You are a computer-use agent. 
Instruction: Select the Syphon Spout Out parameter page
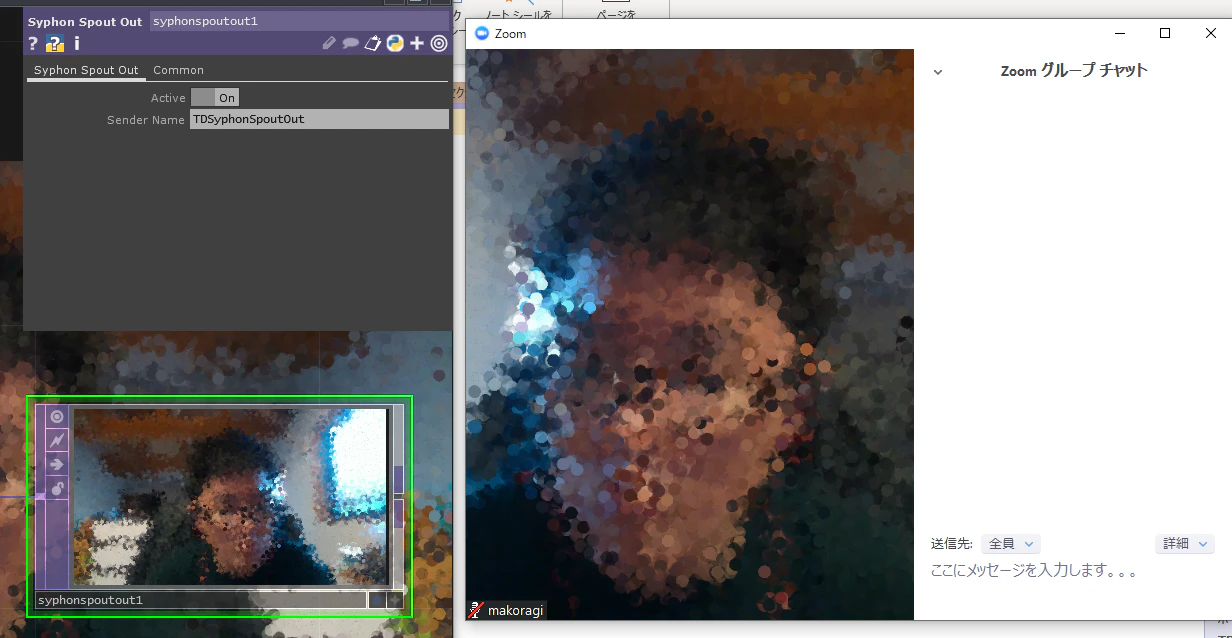click(86, 70)
